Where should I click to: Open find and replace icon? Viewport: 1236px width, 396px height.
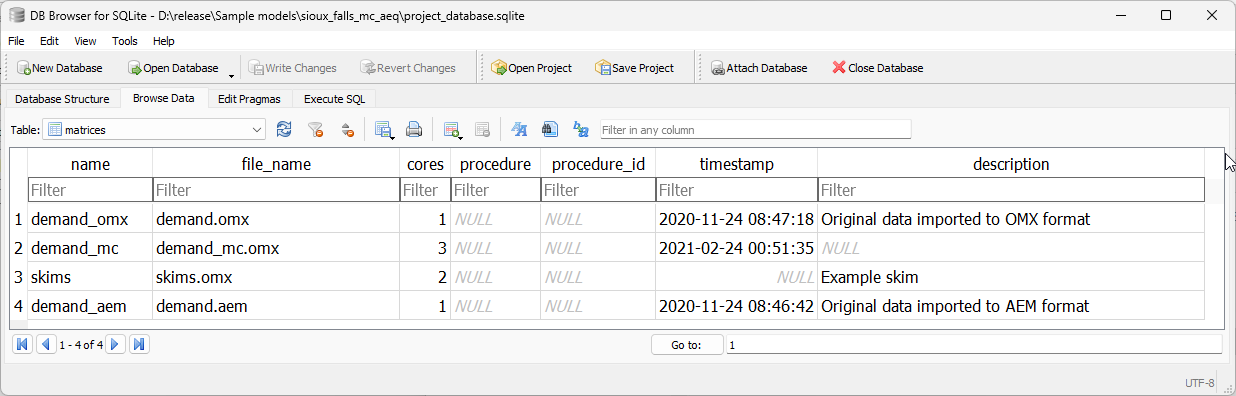(x=580, y=129)
